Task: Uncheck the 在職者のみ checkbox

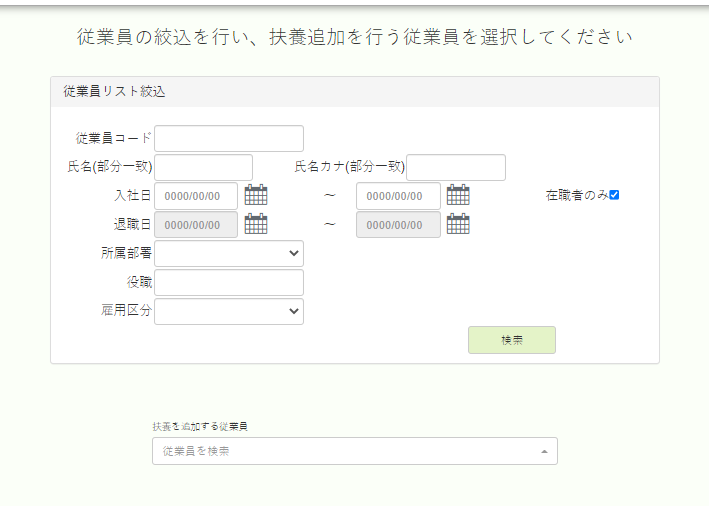Action: click(614, 195)
